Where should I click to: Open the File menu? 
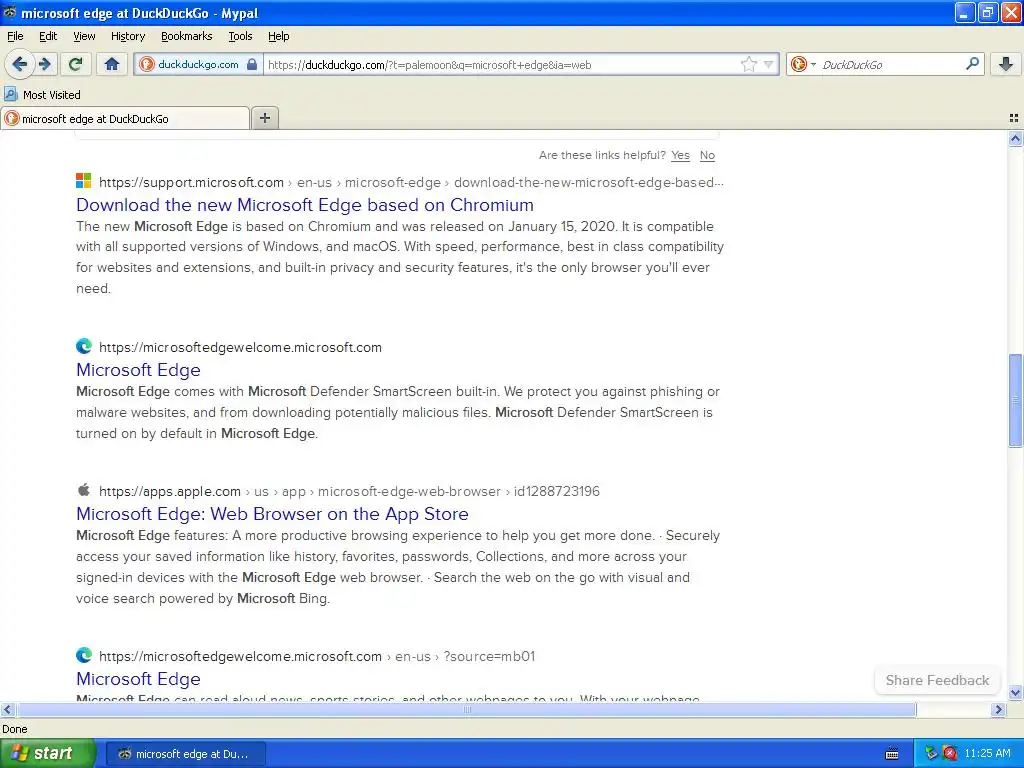point(15,36)
